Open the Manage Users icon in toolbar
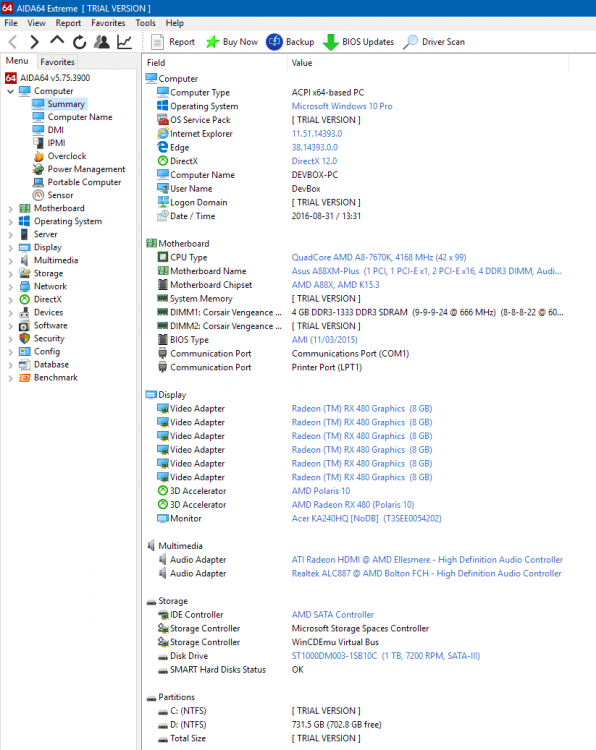 click(x=101, y=42)
